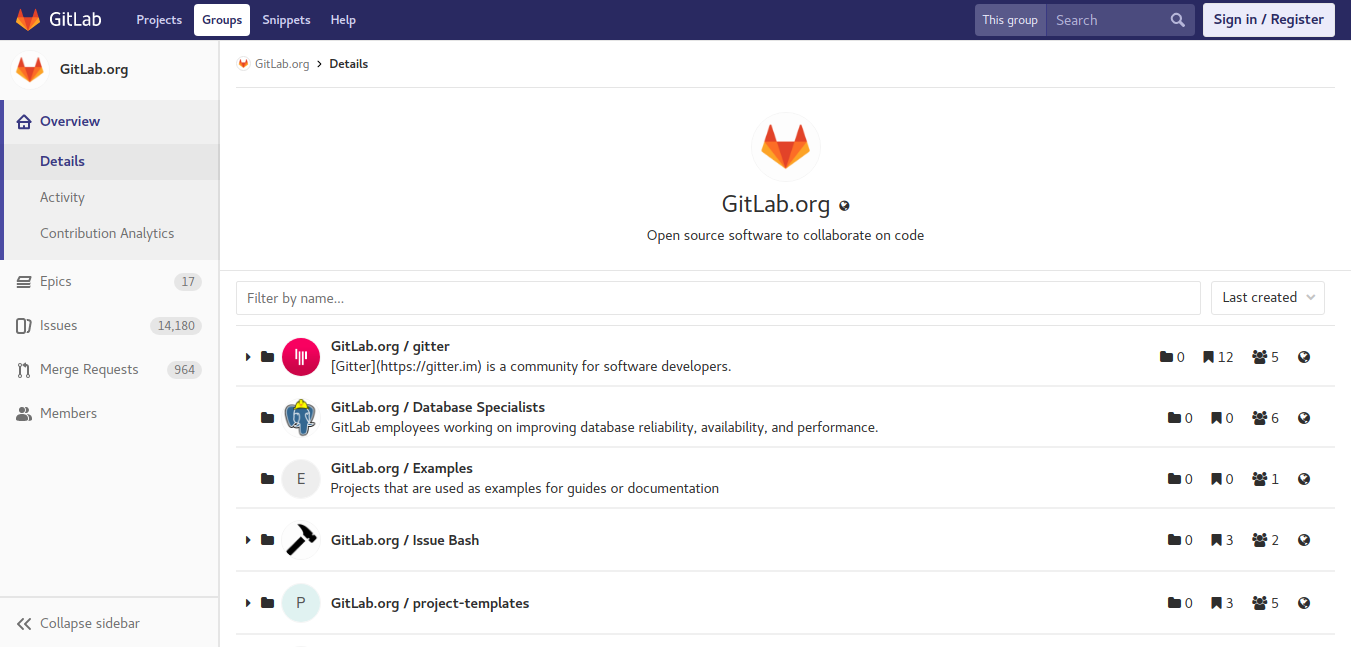
Task: Open Merge Requests in the sidebar
Action: click(89, 370)
